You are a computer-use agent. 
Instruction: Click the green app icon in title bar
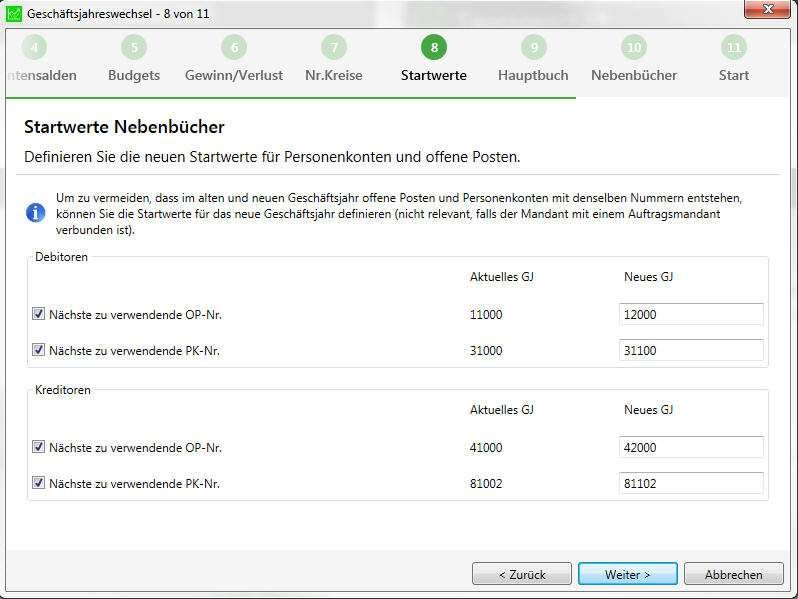point(14,13)
